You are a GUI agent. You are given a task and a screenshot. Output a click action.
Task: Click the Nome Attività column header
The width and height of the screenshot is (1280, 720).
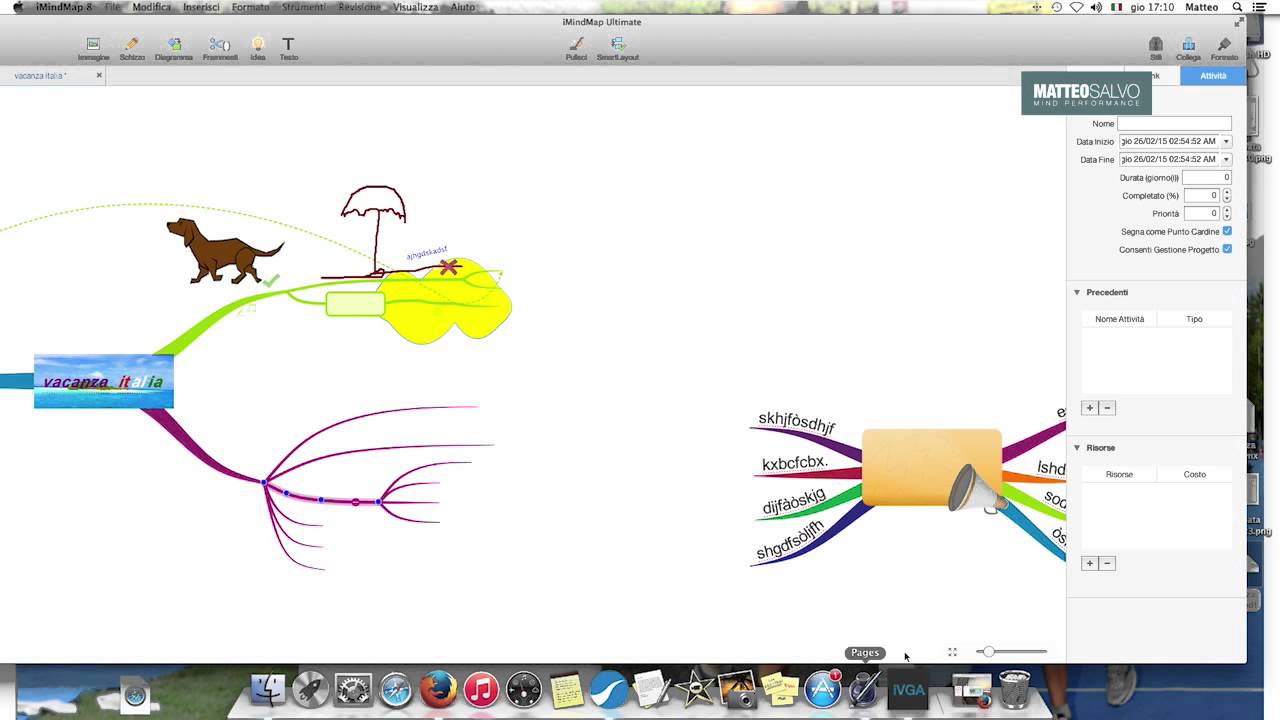click(x=1119, y=319)
